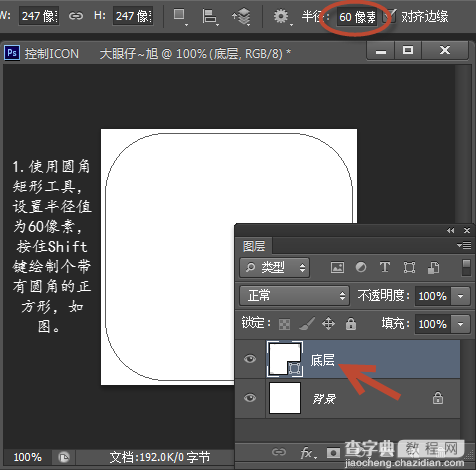Click the 背景 layer name
This screenshot has height=470, width=476.
[324, 399]
